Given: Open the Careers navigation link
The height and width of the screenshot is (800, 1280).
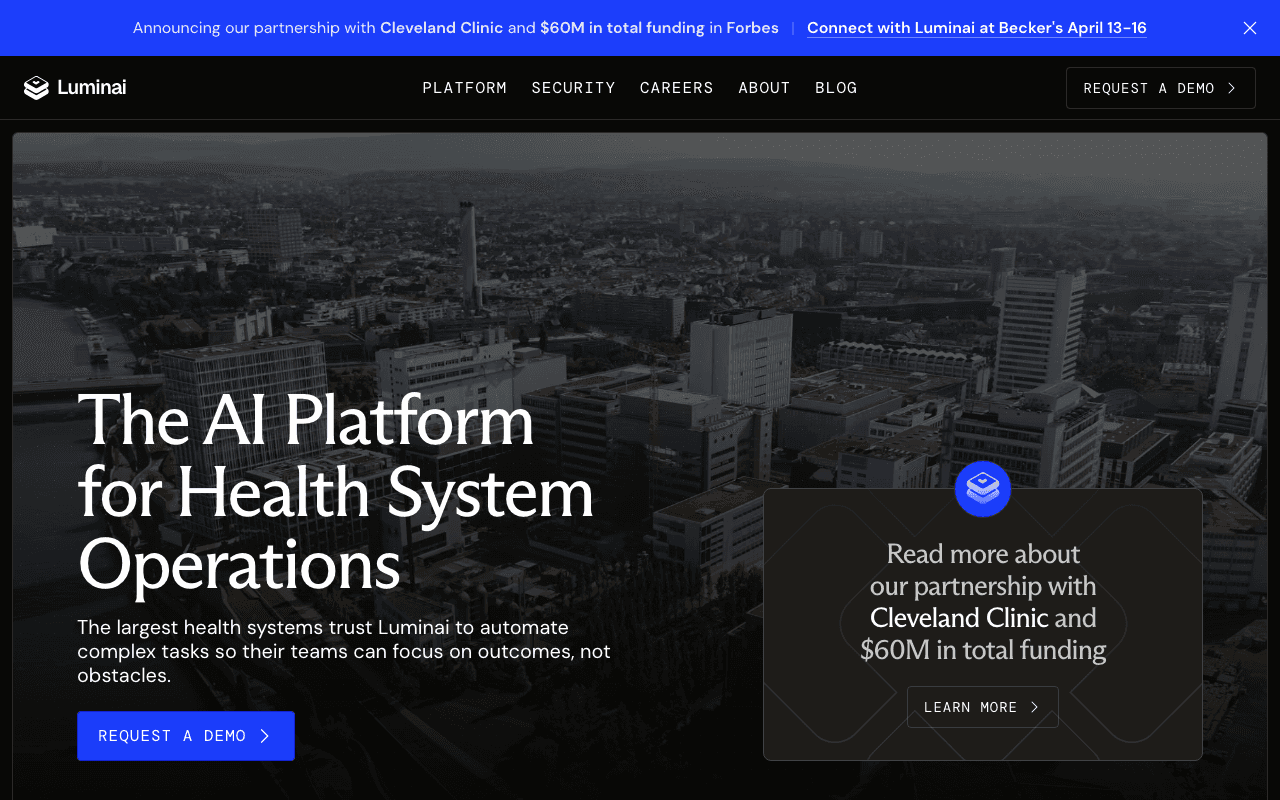Looking at the screenshot, I should (676, 88).
